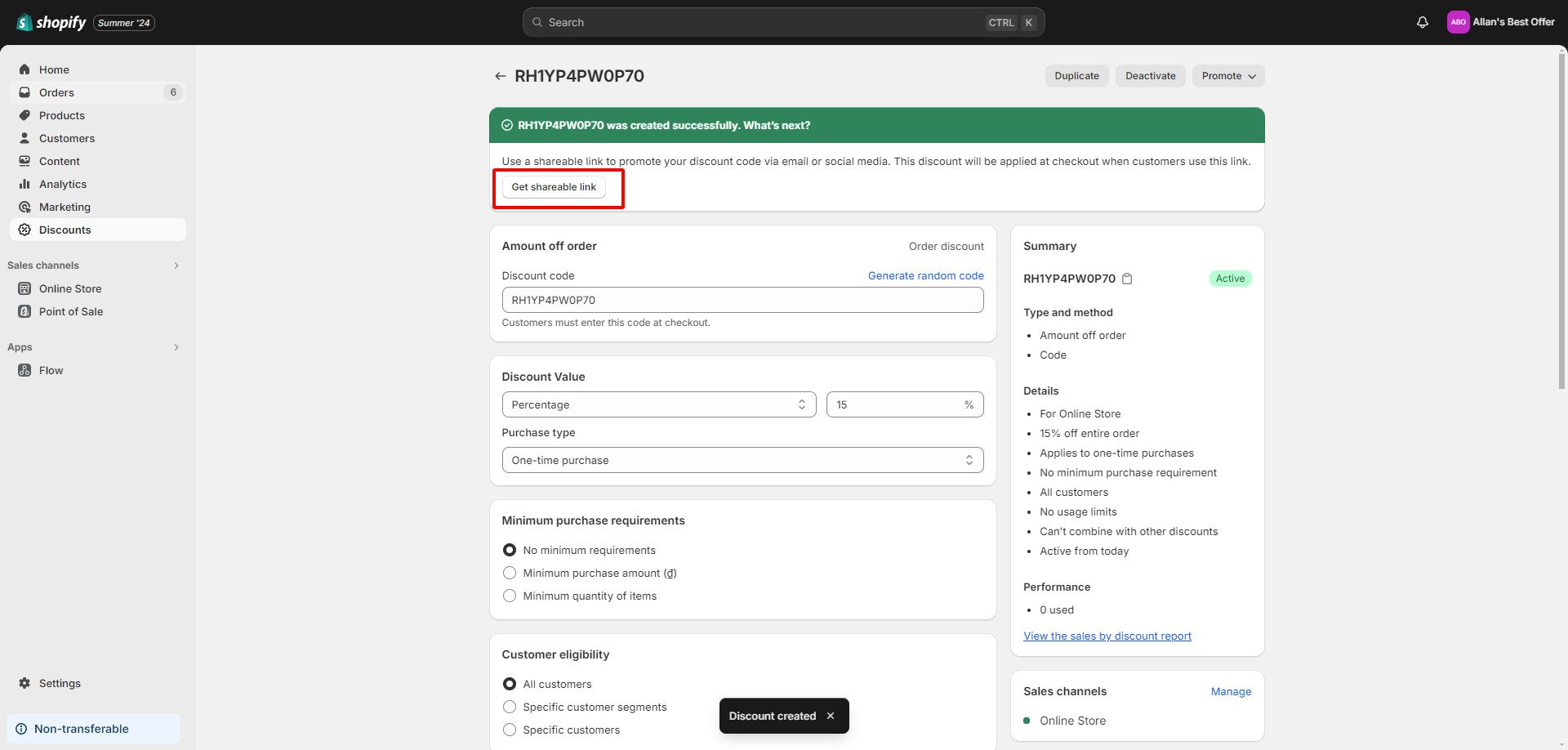Click the Get shareable link button
The width and height of the screenshot is (1568, 750).
(x=554, y=187)
